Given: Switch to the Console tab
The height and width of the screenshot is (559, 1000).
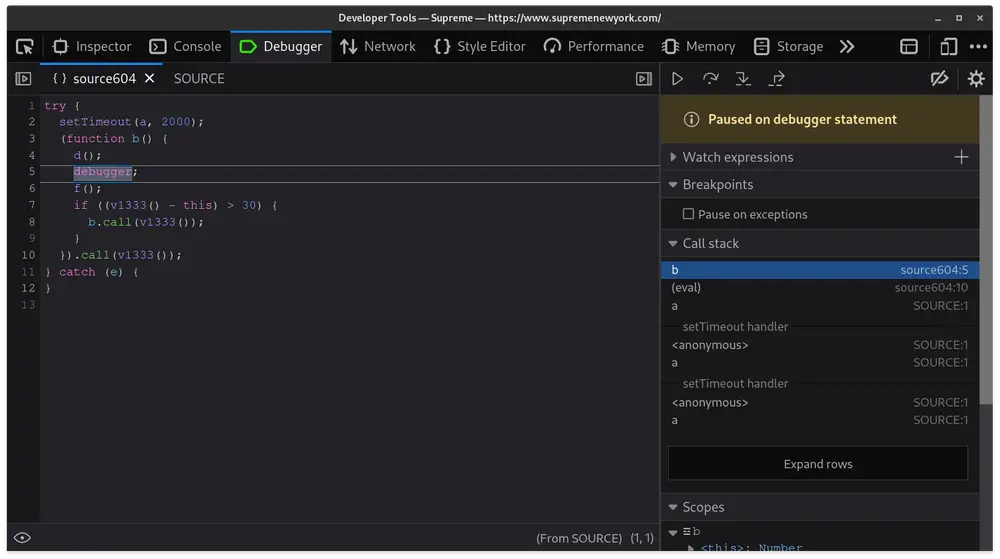Looking at the screenshot, I should (x=185, y=47).
